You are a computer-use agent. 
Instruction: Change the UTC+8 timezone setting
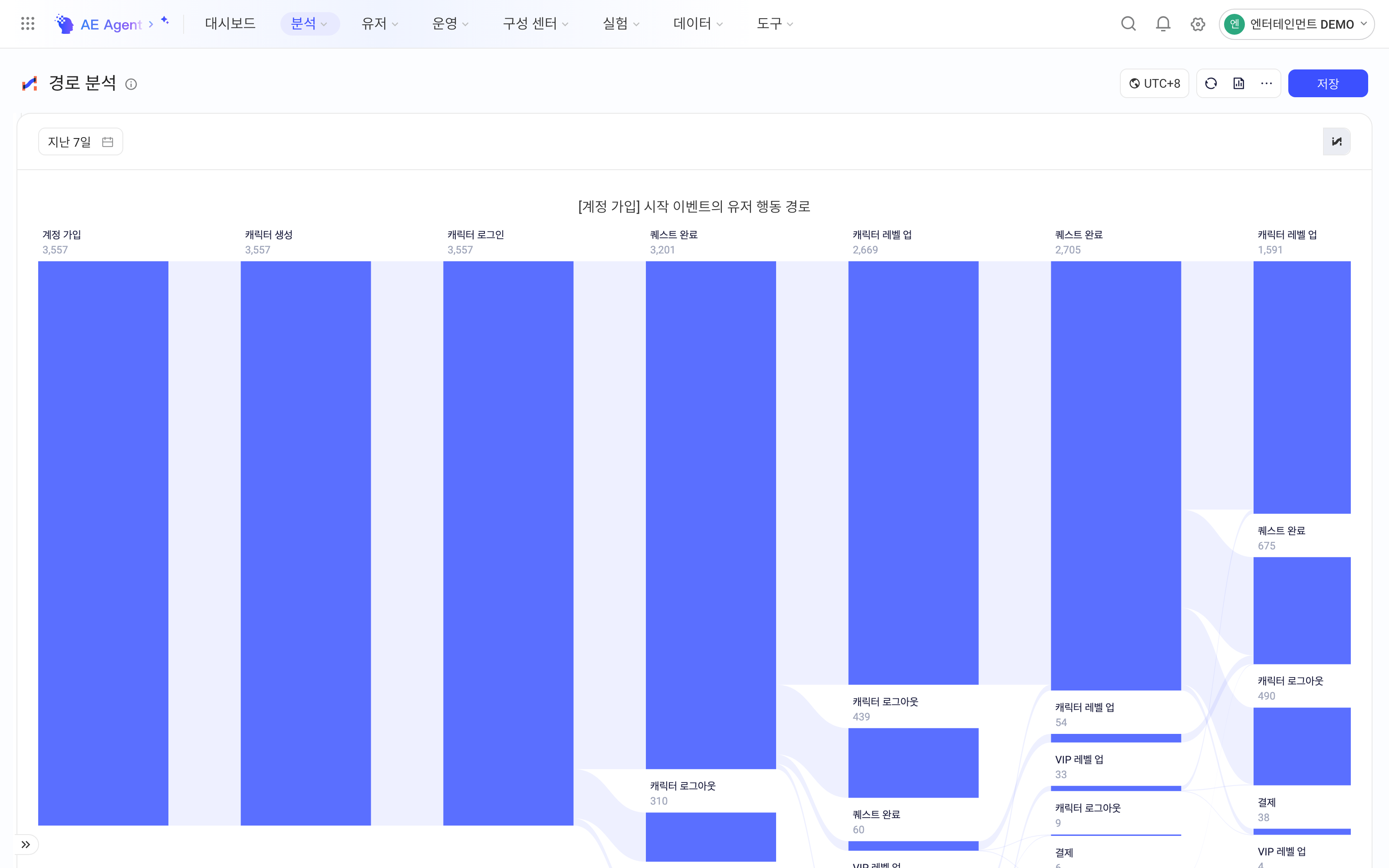pyautogui.click(x=1154, y=84)
